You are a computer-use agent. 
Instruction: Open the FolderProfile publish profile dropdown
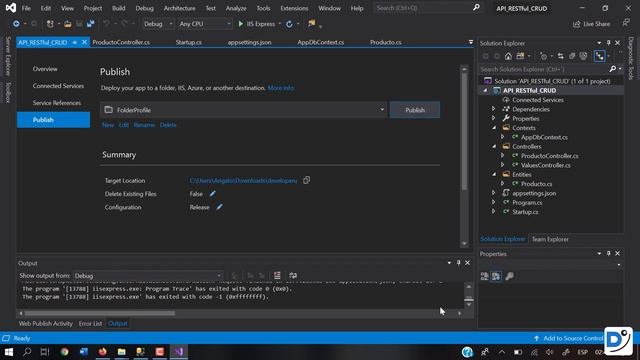(243, 110)
